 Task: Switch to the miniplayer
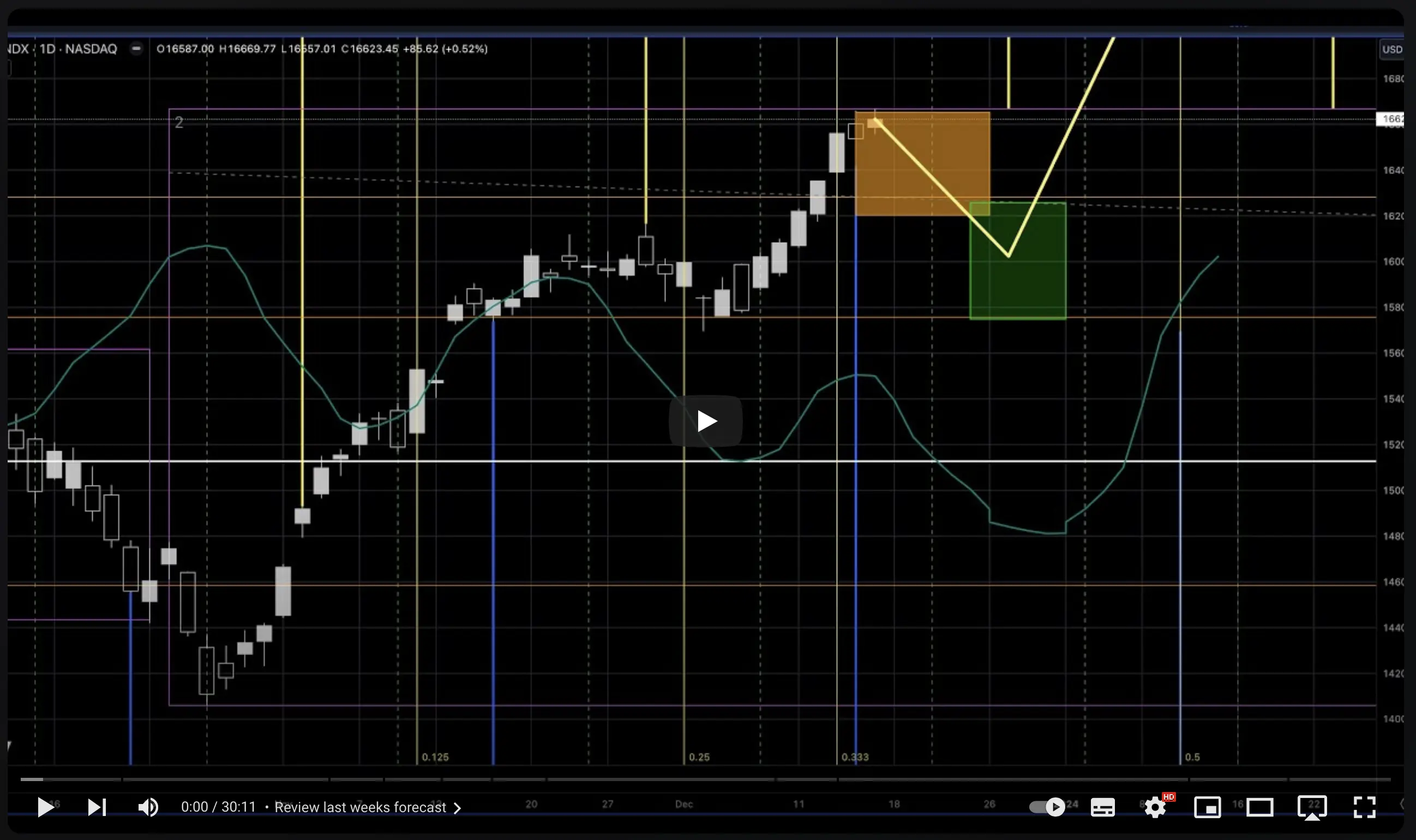click(1207, 807)
